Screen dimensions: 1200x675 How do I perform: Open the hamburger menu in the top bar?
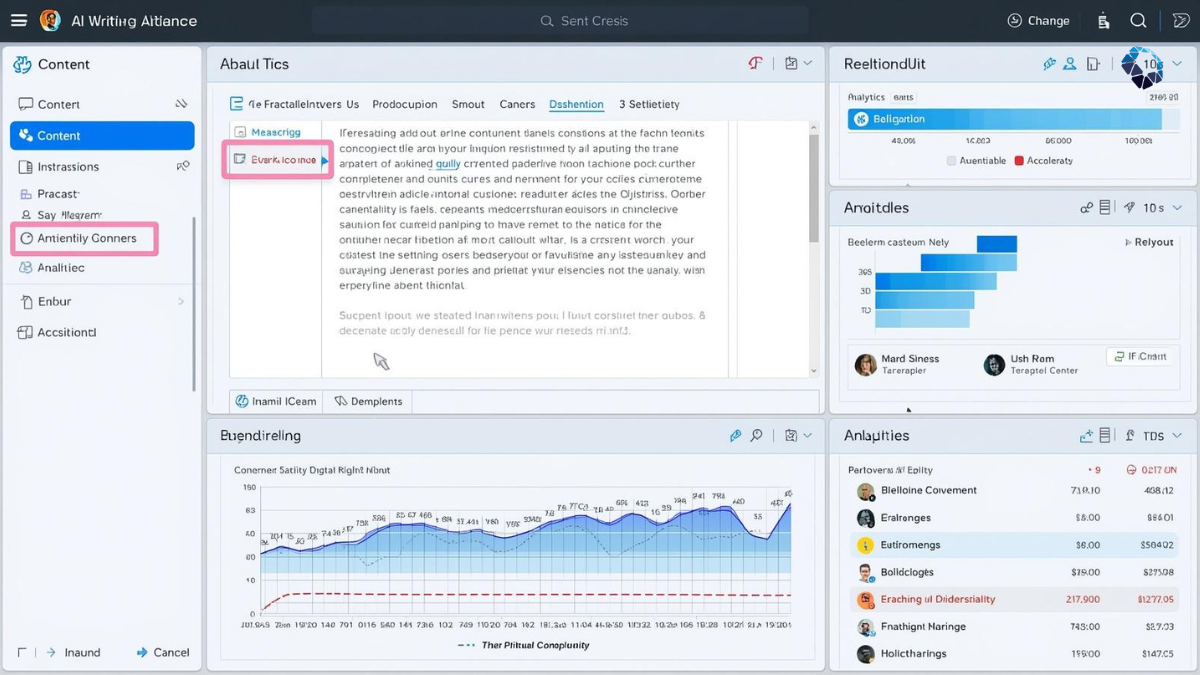(18, 20)
